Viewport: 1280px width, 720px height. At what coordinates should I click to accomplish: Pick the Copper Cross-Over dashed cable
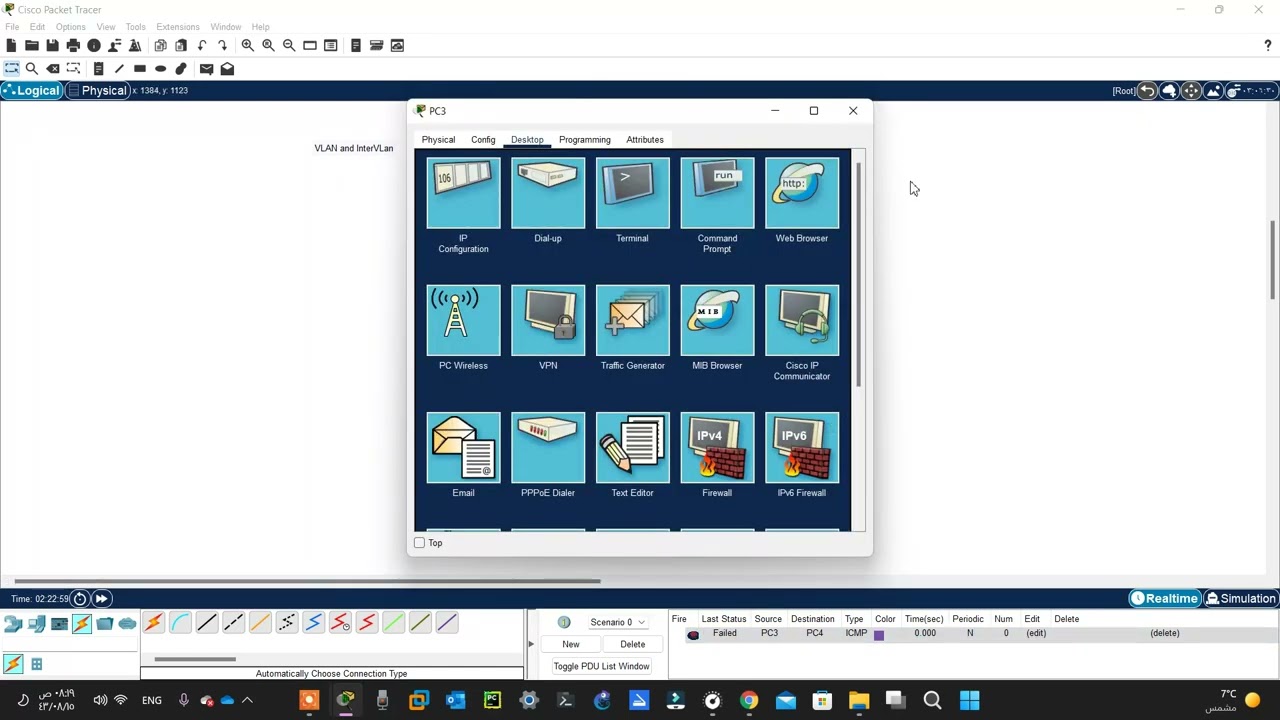[x=233, y=623]
